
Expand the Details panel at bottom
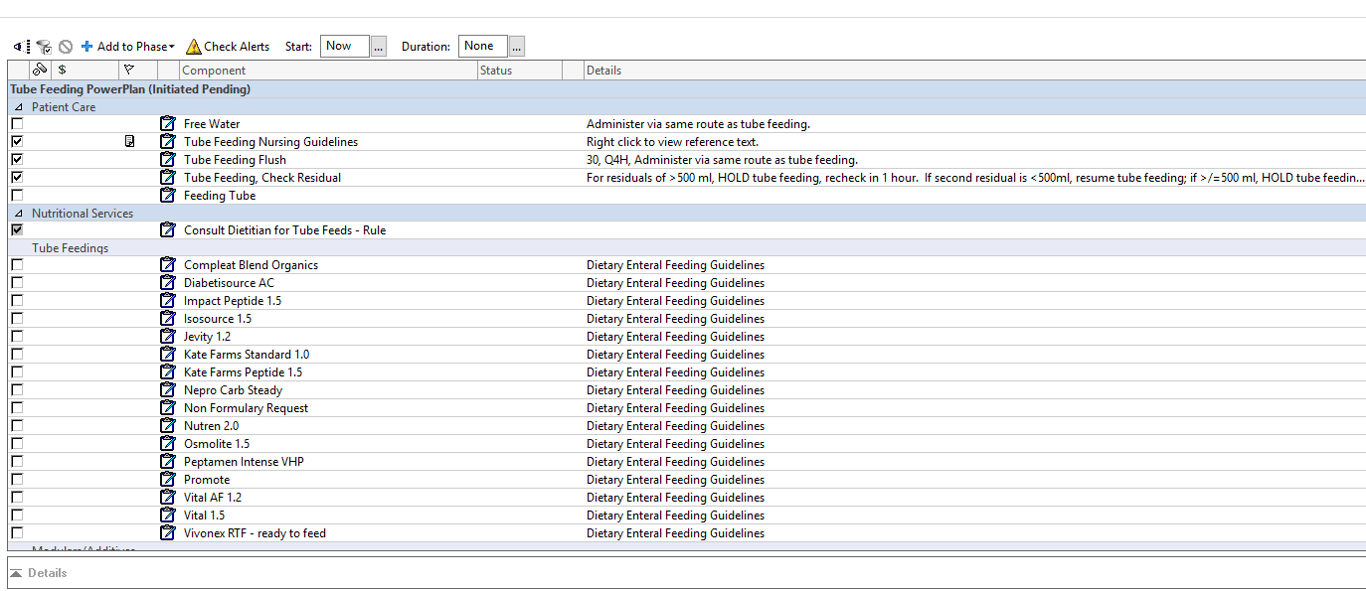[x=17, y=573]
